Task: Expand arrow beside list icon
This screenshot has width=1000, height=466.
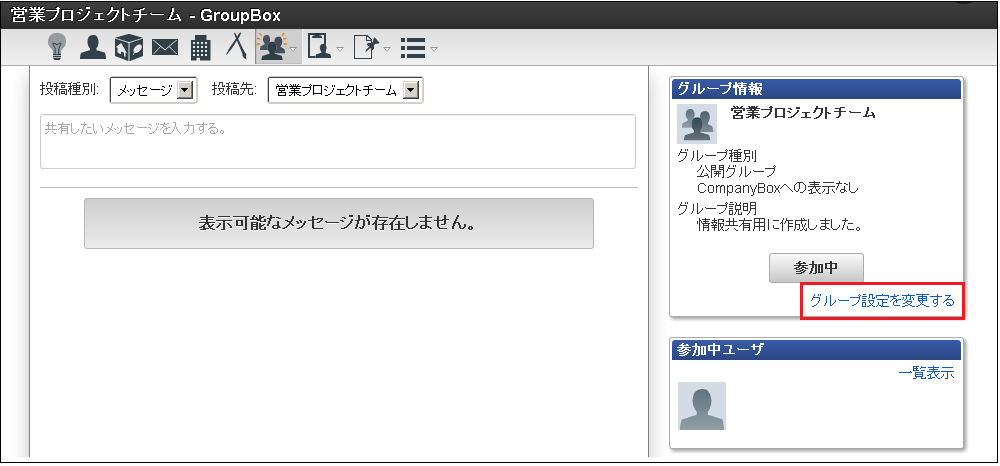Action: pyautogui.click(x=434, y=49)
